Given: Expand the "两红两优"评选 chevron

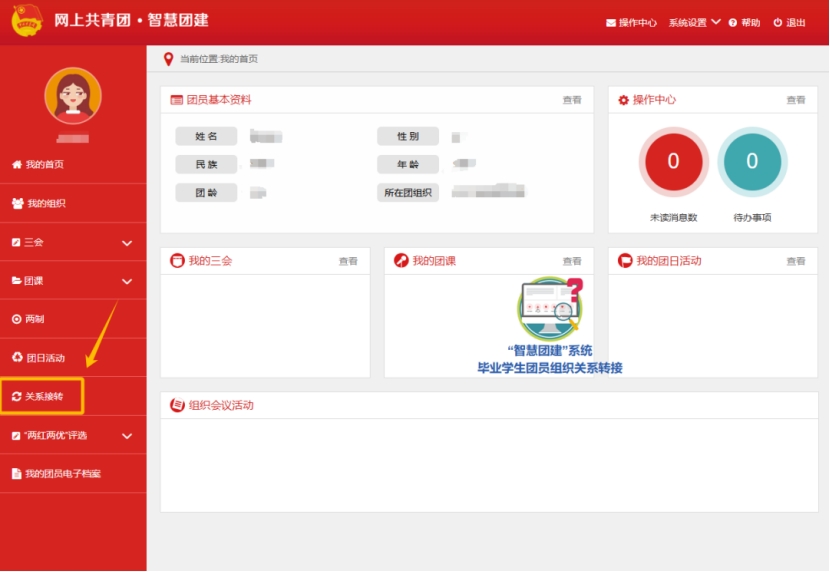Looking at the screenshot, I should pyautogui.click(x=127, y=436).
